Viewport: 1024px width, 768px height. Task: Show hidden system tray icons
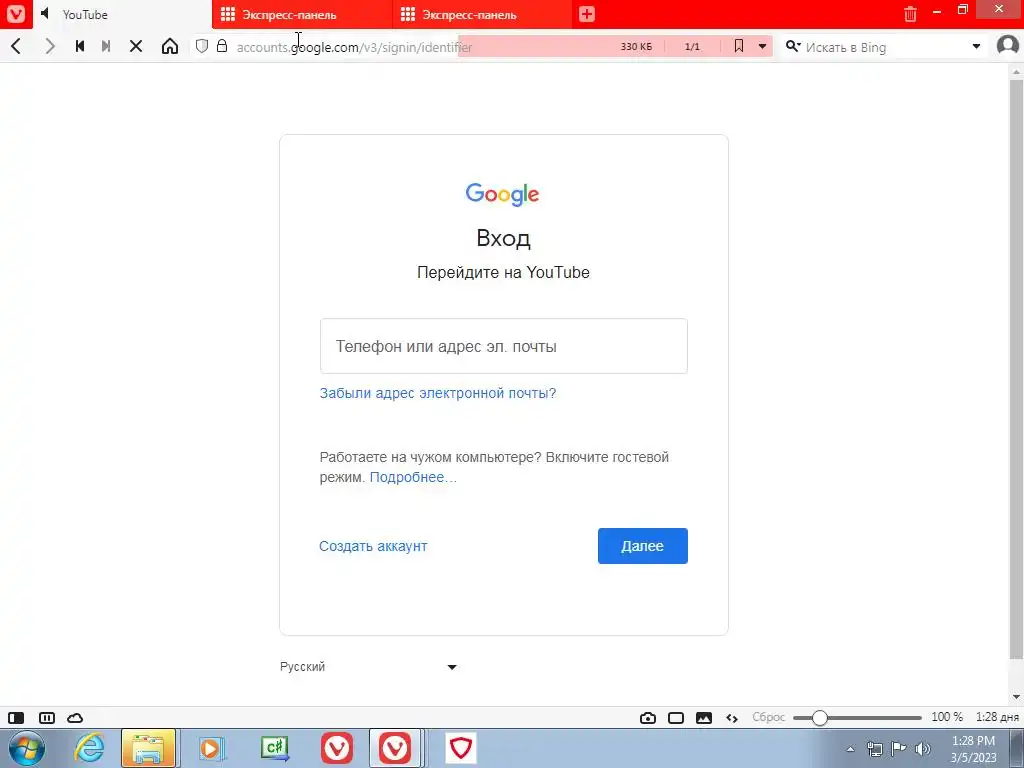tap(850, 749)
